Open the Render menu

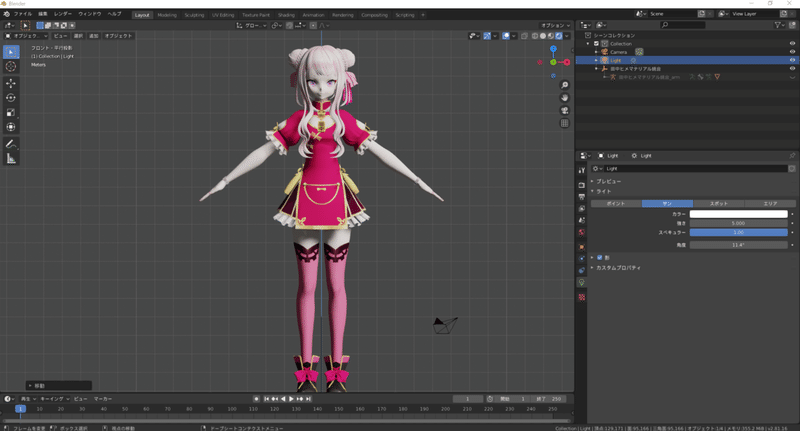coord(63,14)
